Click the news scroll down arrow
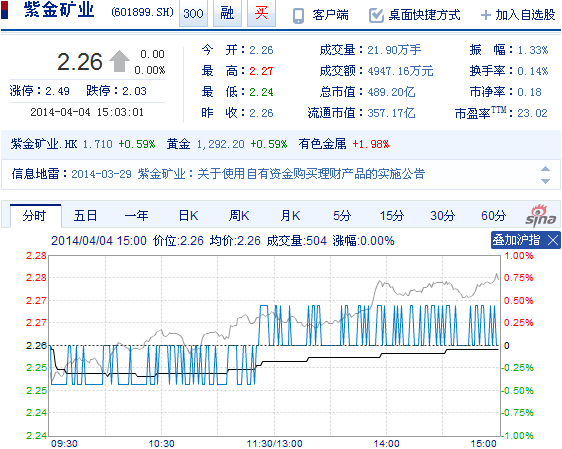This screenshot has width=562, height=449. coord(545,181)
